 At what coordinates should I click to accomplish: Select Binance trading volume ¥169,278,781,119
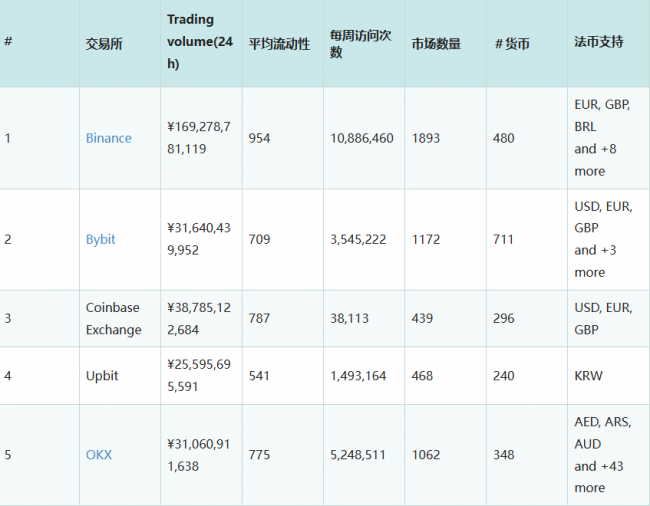pos(199,138)
